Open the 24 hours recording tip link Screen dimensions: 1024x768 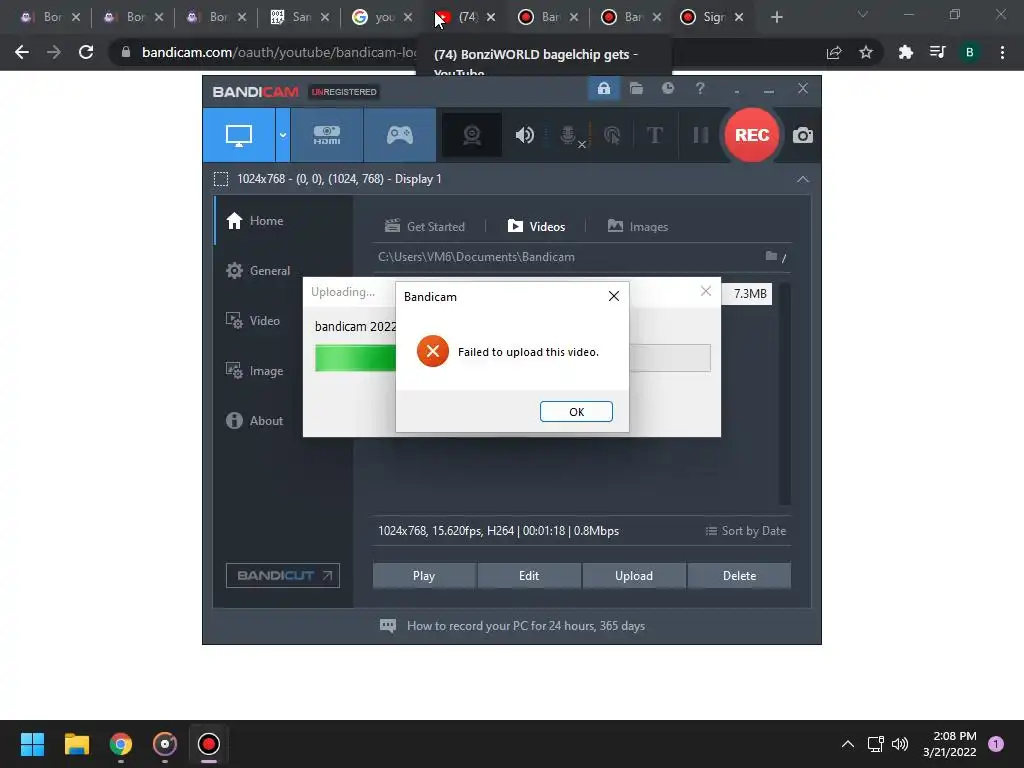[513, 626]
